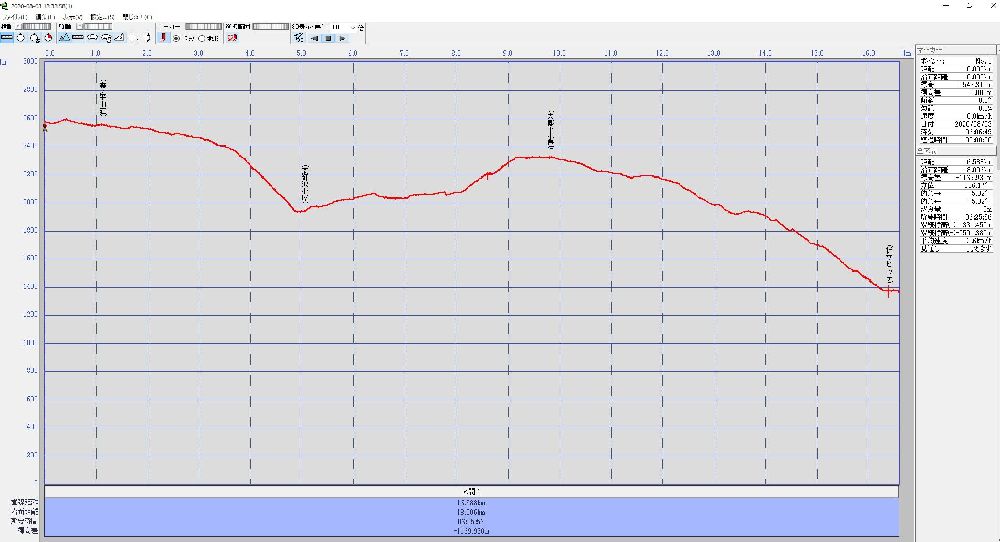The width and height of the screenshot is (1000, 542).
Task: Click the small icon at graph's top-right corner
Action: point(906,51)
